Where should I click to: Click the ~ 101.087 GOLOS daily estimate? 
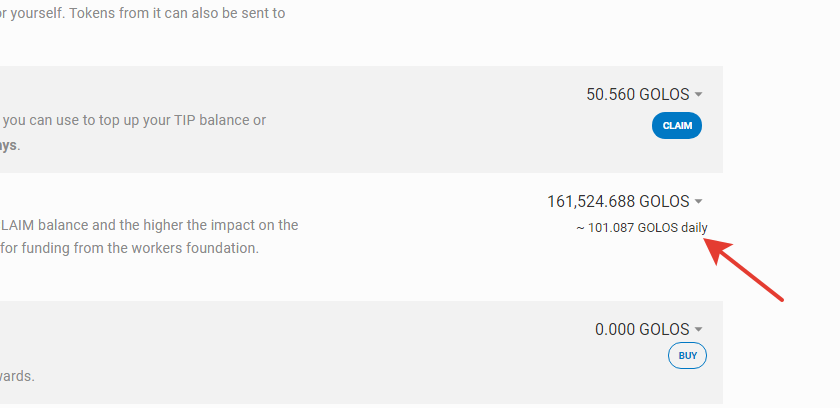641,227
